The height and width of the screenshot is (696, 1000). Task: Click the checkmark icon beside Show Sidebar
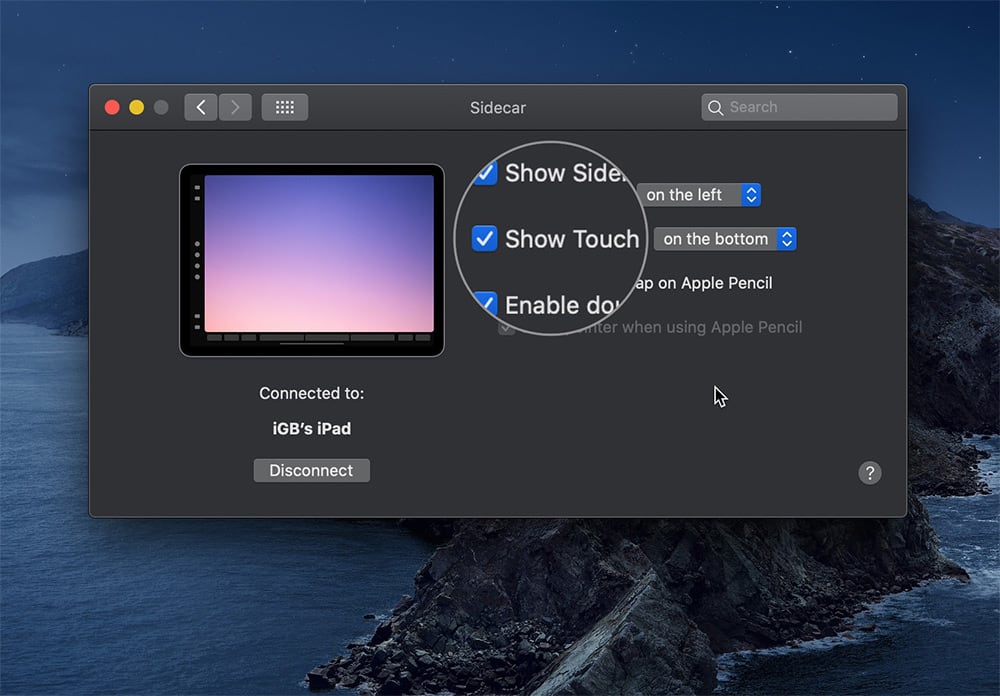[x=485, y=172]
